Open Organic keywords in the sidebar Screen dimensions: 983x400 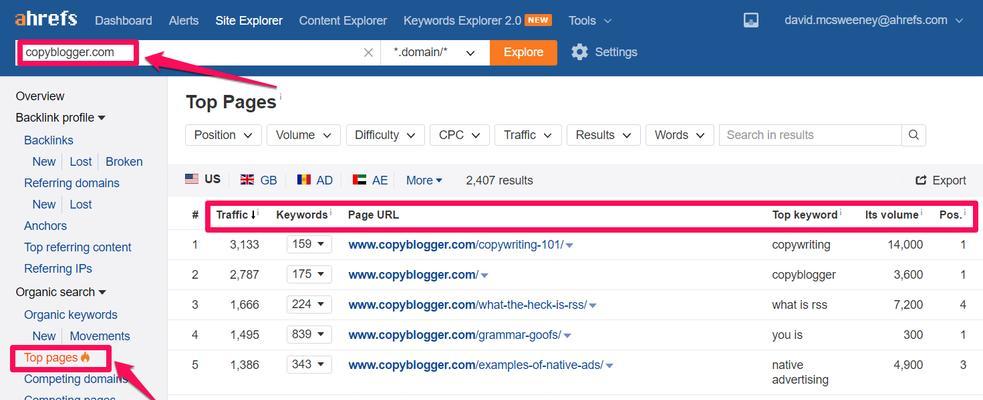(71, 314)
